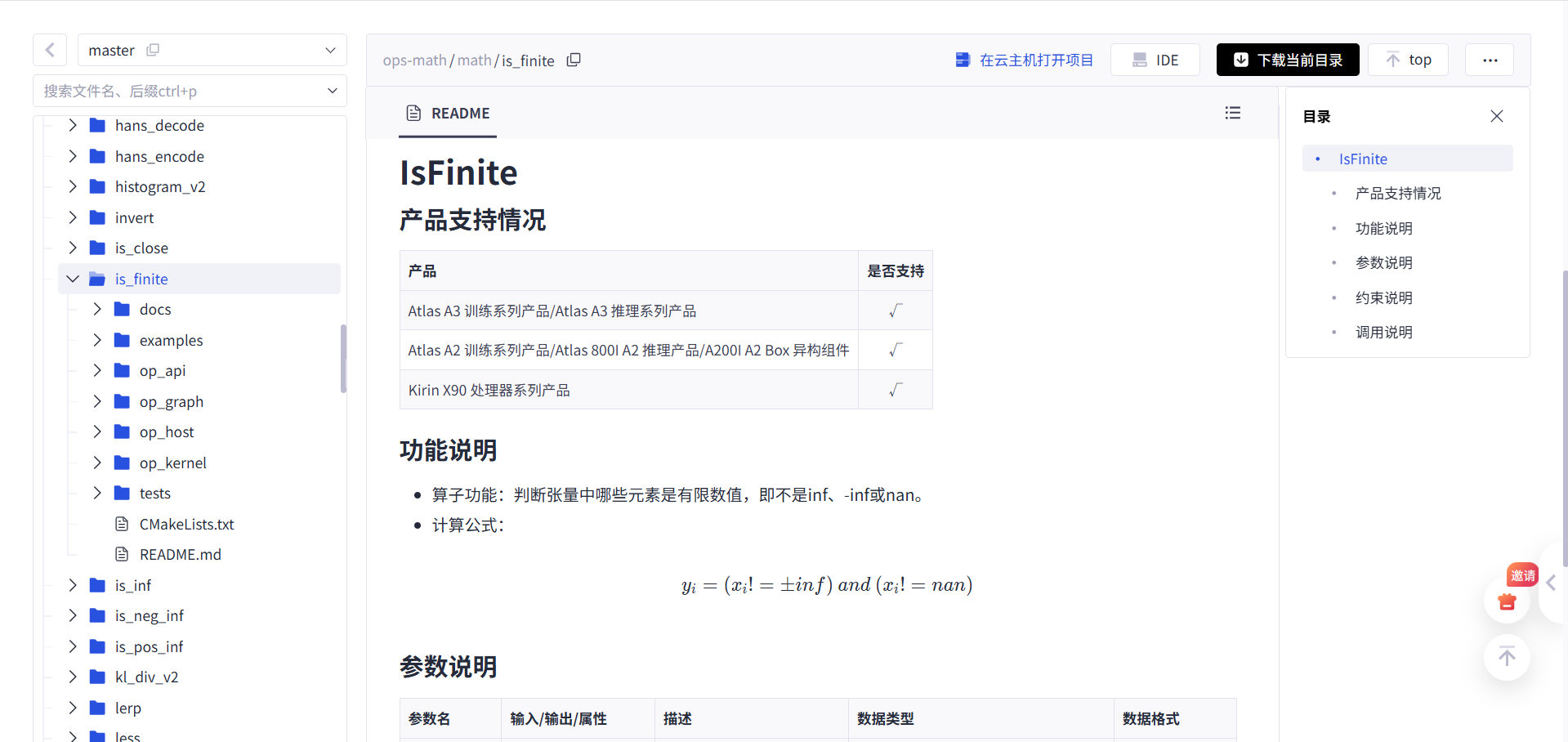Select the lerp folder

(x=128, y=708)
